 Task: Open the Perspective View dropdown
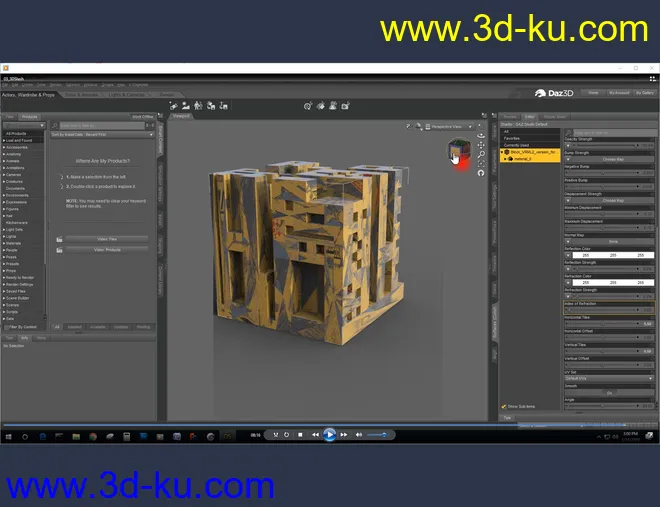coord(448,126)
